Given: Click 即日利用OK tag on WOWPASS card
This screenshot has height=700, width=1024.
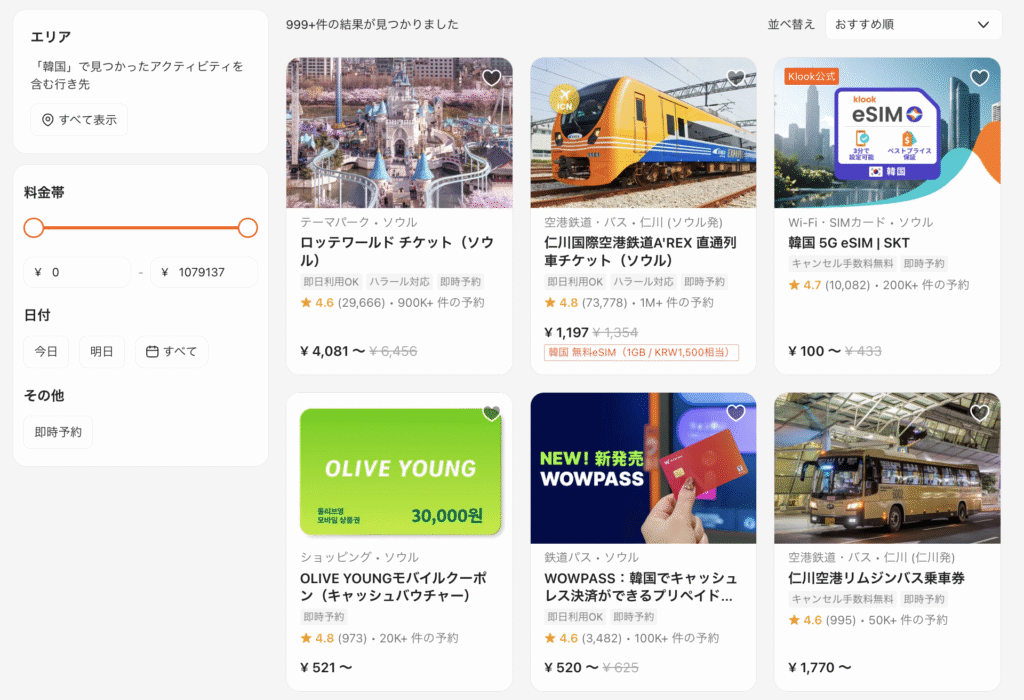Looking at the screenshot, I should (x=575, y=616).
